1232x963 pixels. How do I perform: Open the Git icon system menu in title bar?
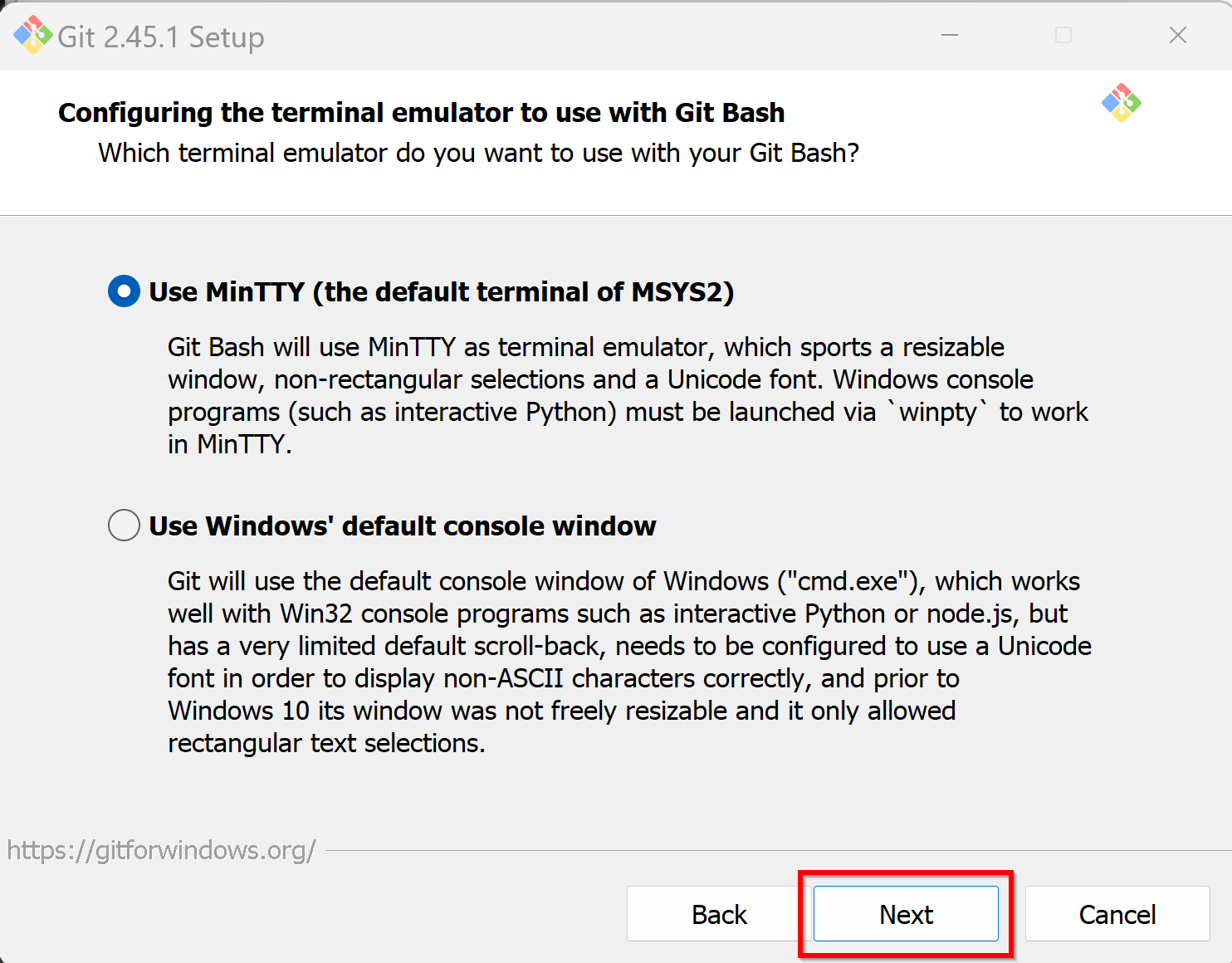pos(33,36)
